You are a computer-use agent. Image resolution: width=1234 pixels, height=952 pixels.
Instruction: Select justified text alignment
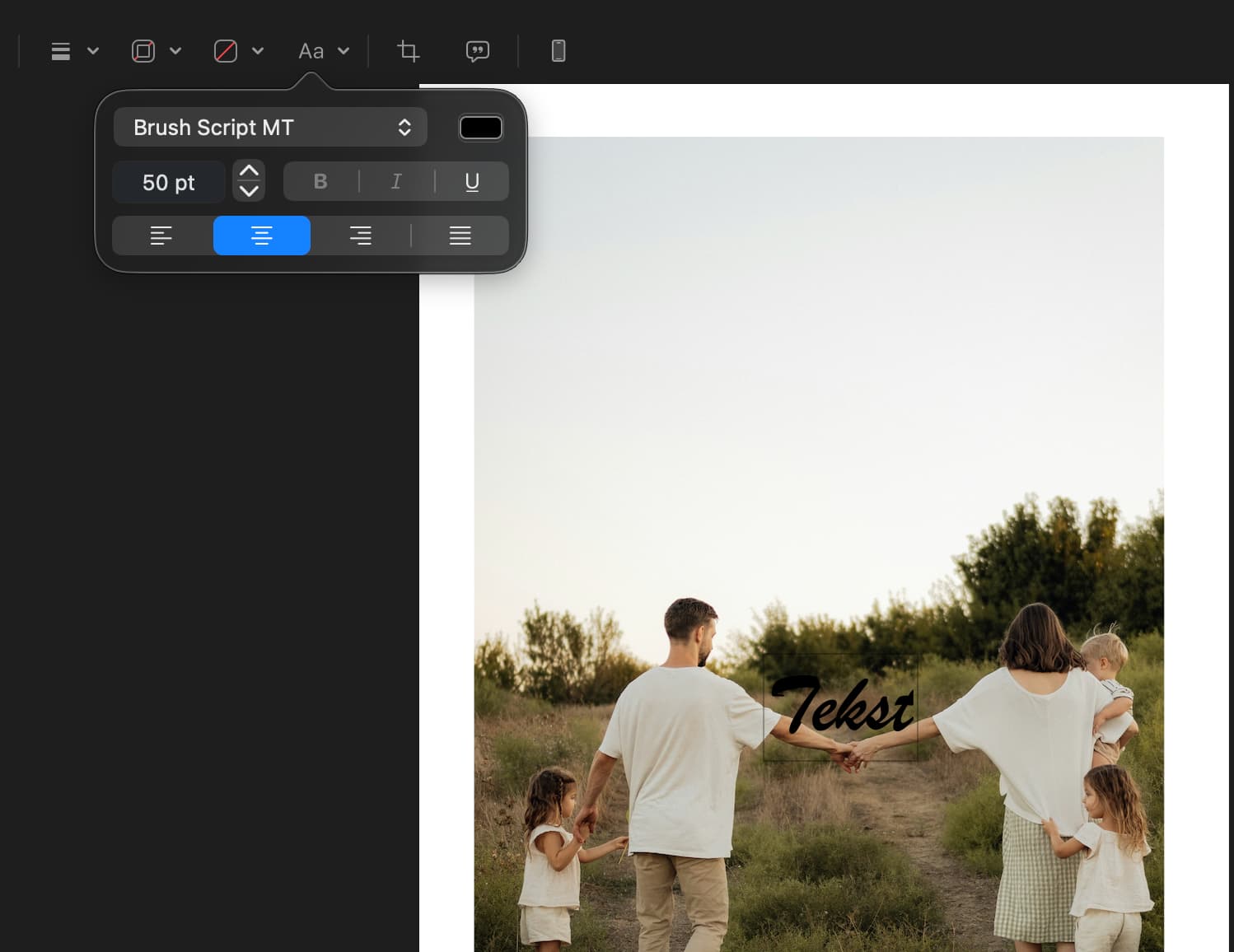click(x=460, y=236)
